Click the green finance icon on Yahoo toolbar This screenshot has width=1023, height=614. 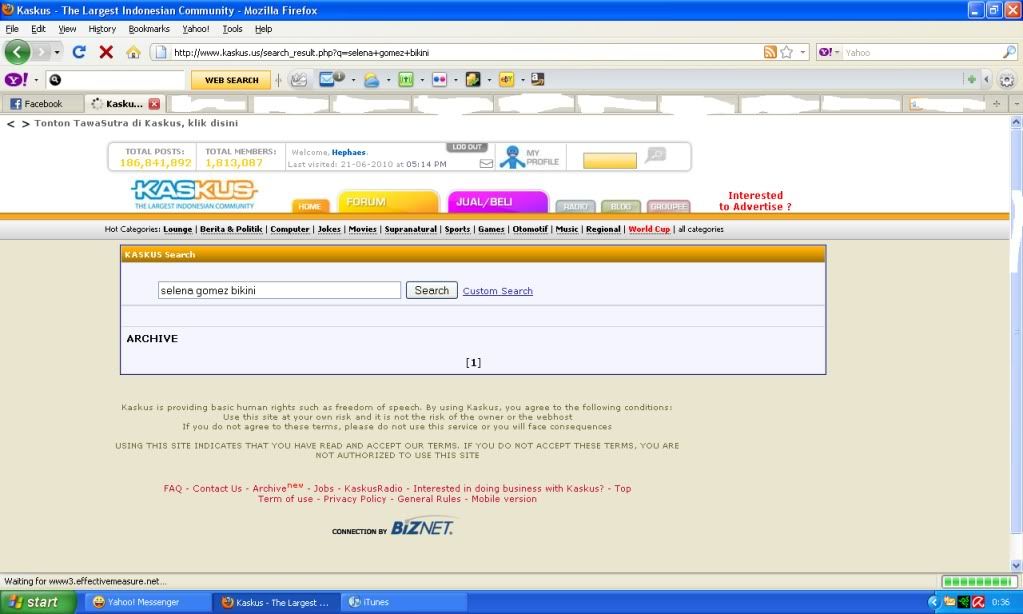[405, 80]
